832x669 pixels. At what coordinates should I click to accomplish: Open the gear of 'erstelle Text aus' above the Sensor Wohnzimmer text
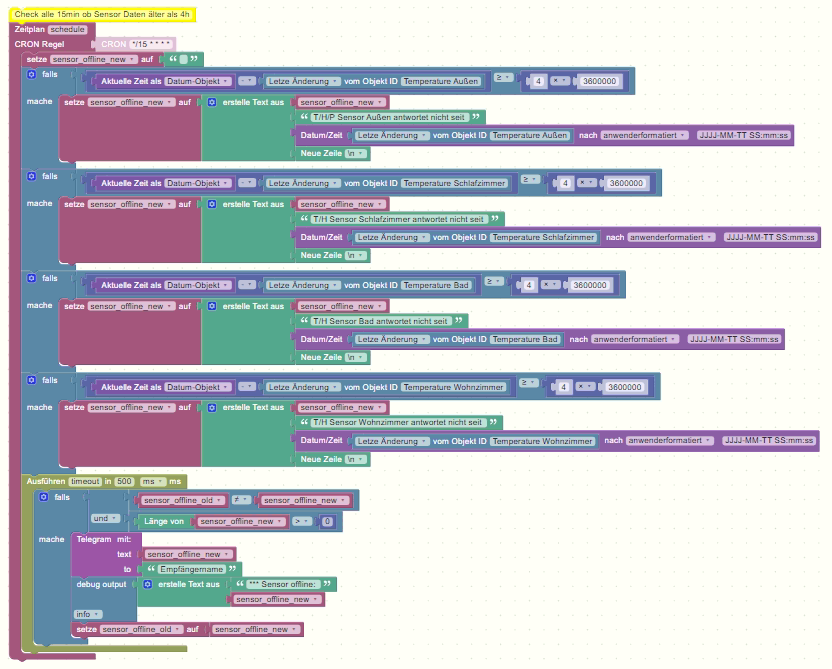212,407
